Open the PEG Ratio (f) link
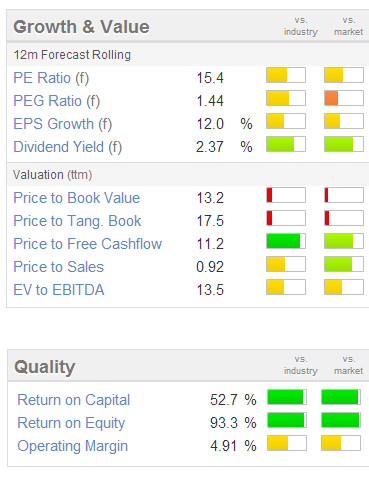Viewport: 369px width, 479px height. [57, 101]
